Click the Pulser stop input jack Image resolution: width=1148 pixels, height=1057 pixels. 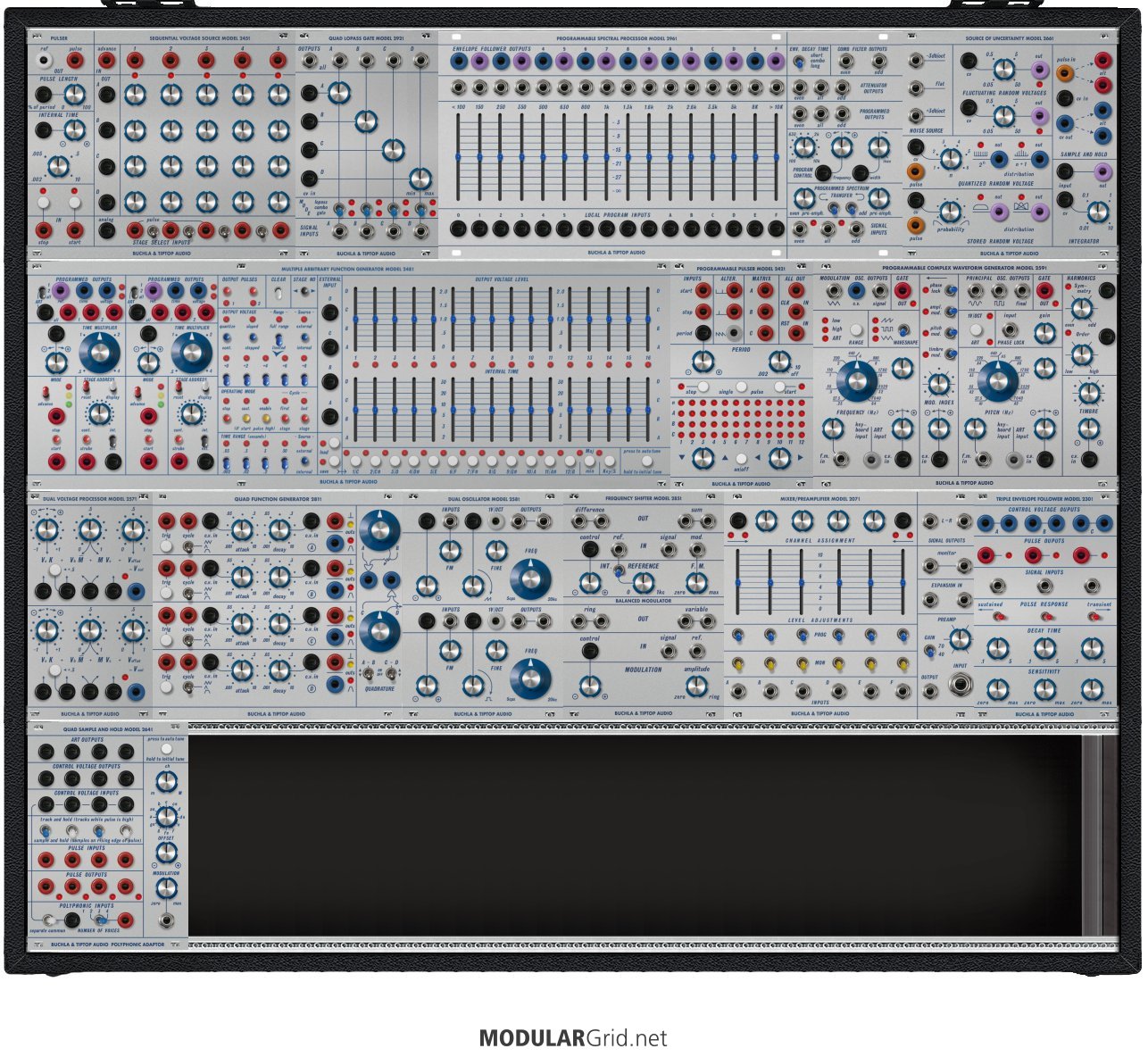43,229
